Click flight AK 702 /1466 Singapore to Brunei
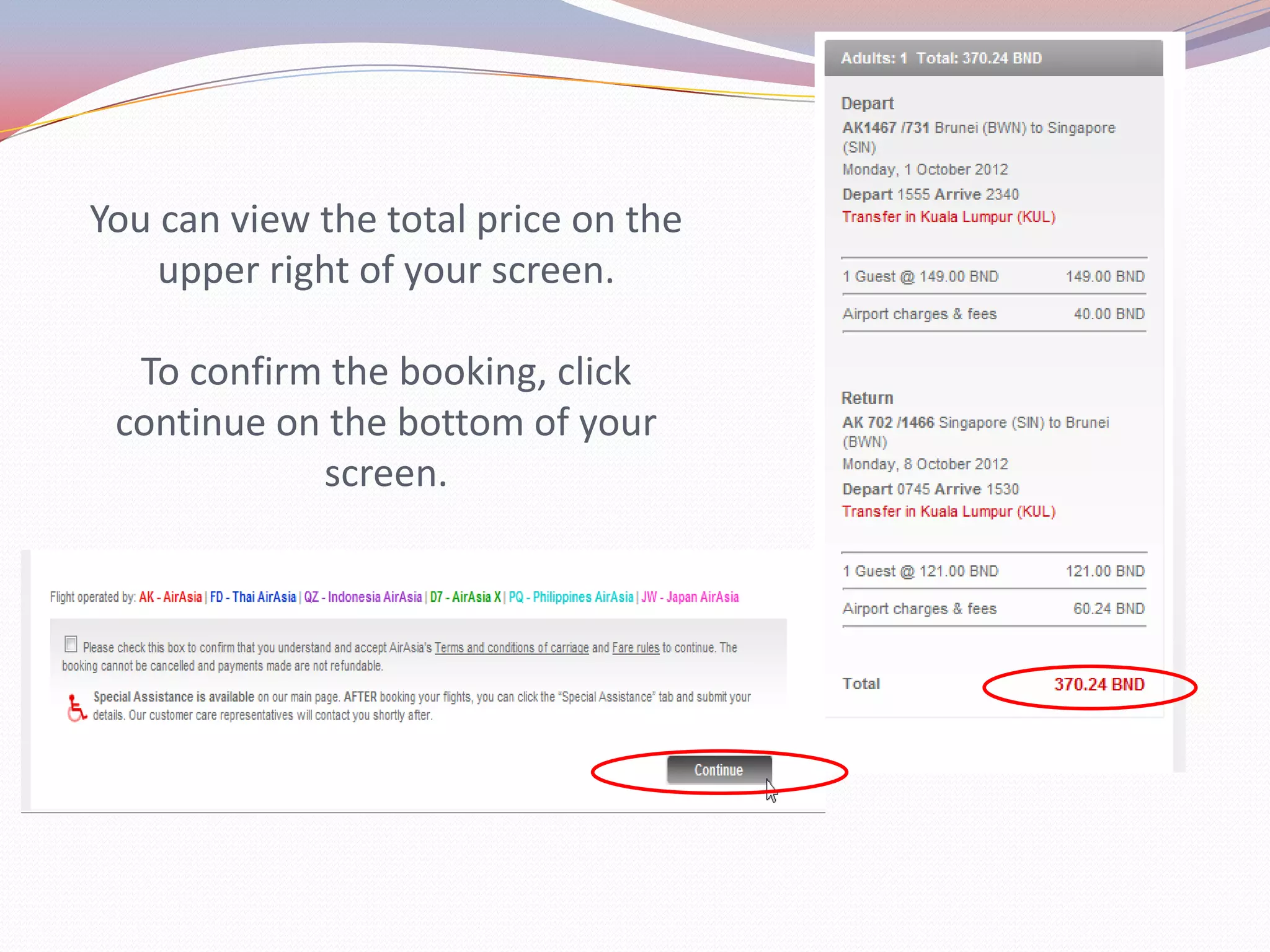Viewport: 1270px width, 952px height. click(975, 432)
